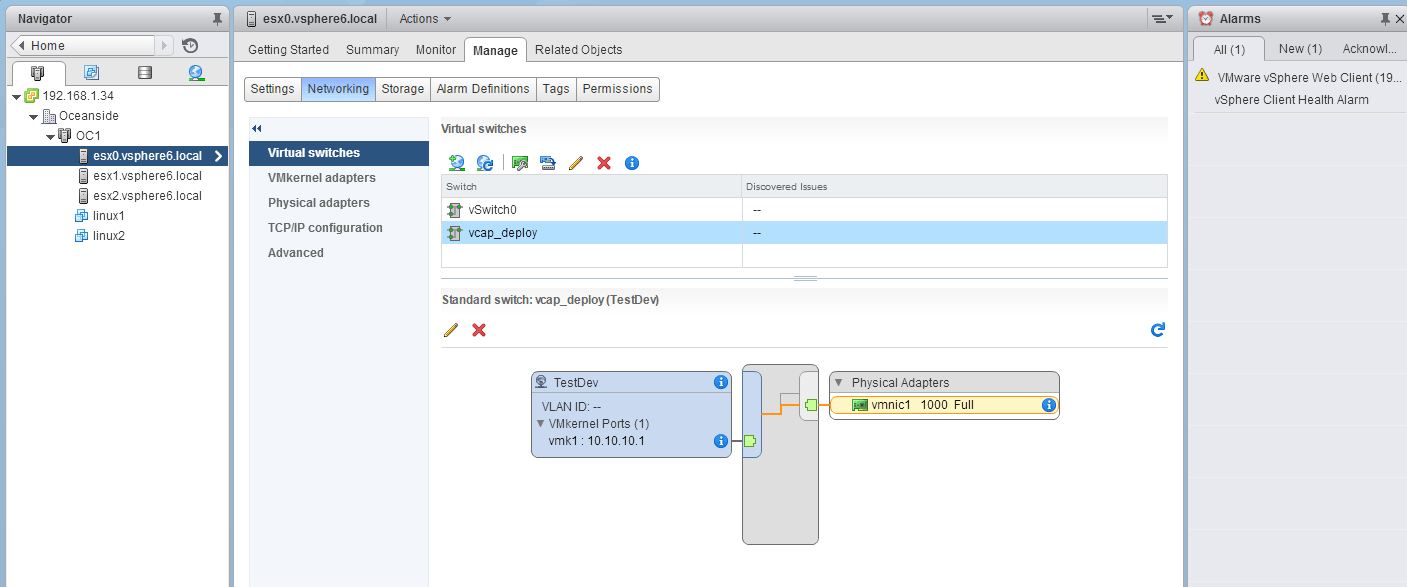Viewport: 1407px width, 587px height.
Task: Open the panel options menu at top right
Action: (x=1161, y=19)
